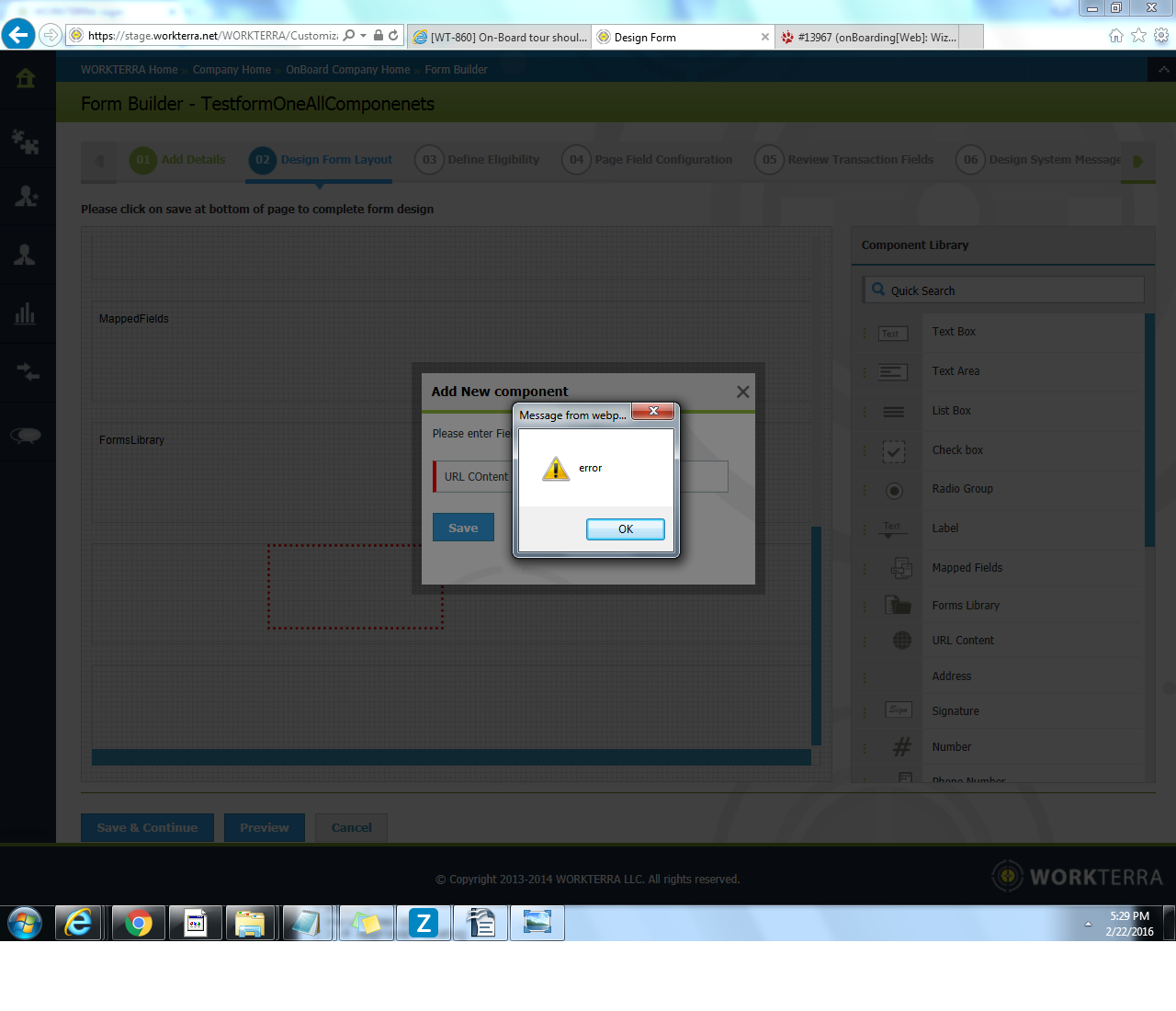Click the home icon in left sidebar

pyautogui.click(x=26, y=78)
